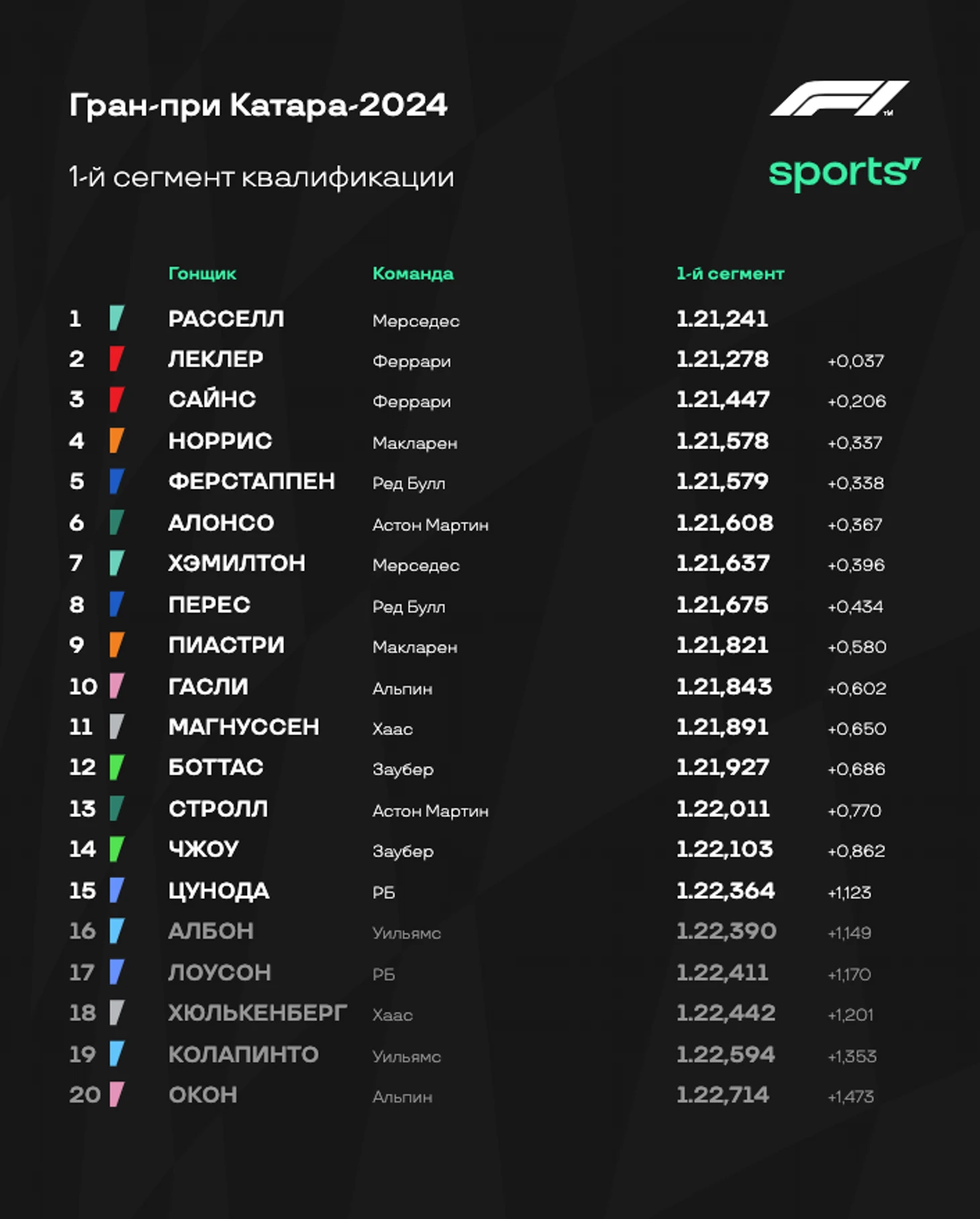The width and height of the screenshot is (980, 1219).
Task: Click driver name ХЮЛЬКЕНБЕРГ
Action: coord(257,1013)
